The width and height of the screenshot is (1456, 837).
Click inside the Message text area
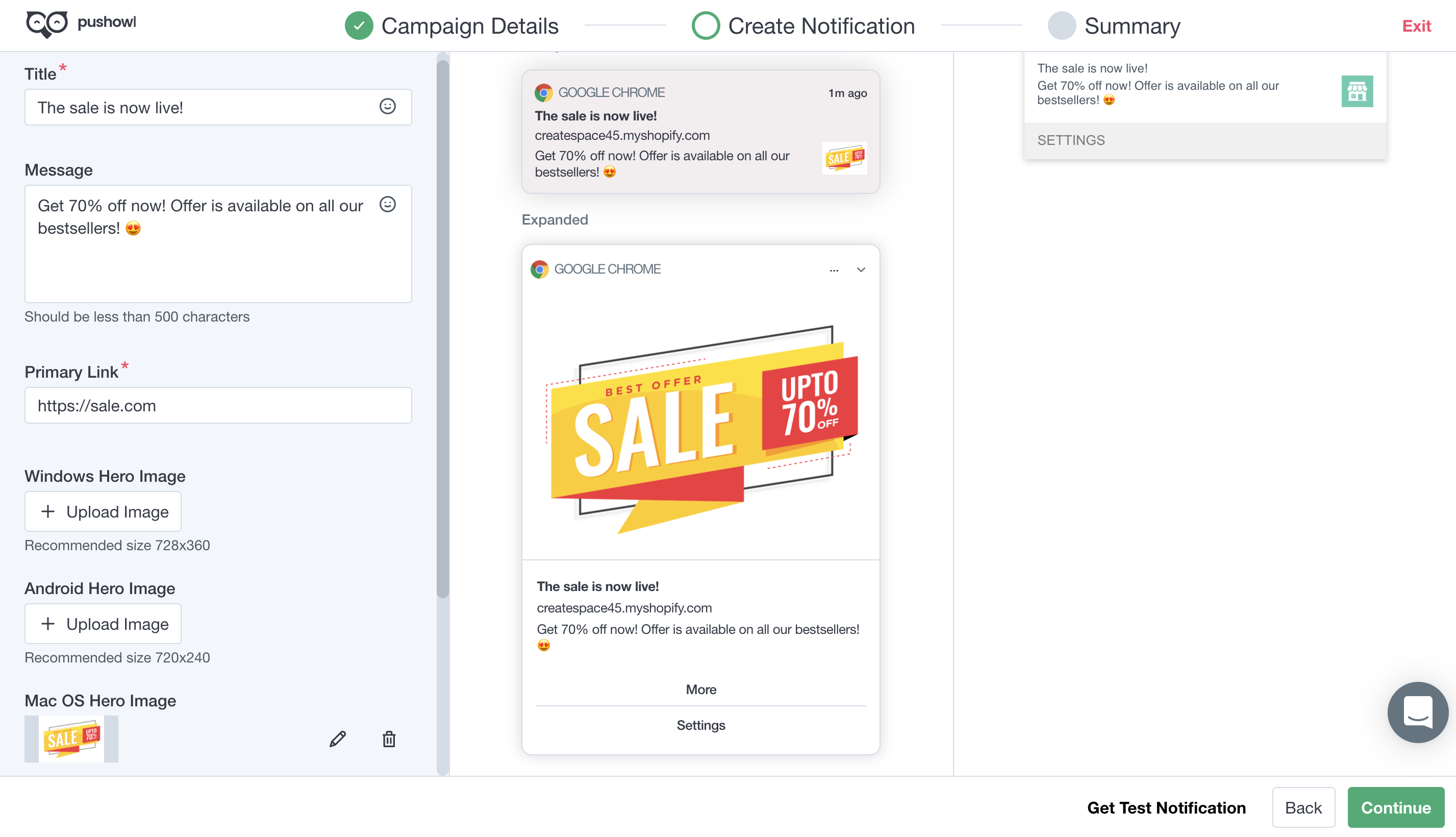(x=218, y=244)
